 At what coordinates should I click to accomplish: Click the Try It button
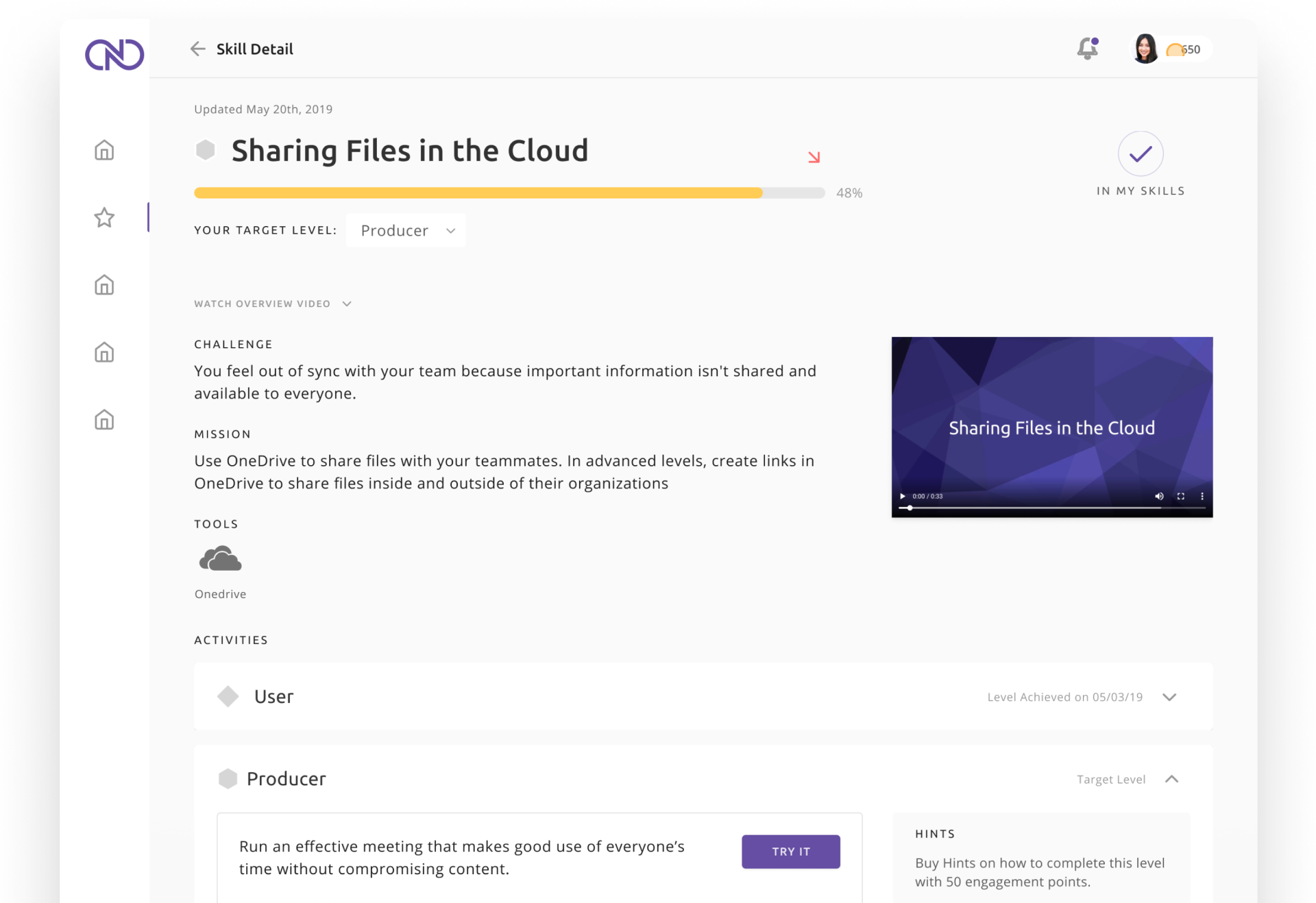(790, 852)
